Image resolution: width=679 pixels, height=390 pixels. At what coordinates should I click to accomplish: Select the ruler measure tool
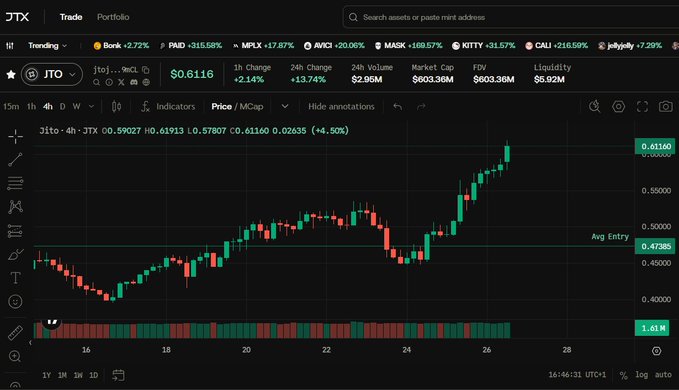tap(15, 333)
